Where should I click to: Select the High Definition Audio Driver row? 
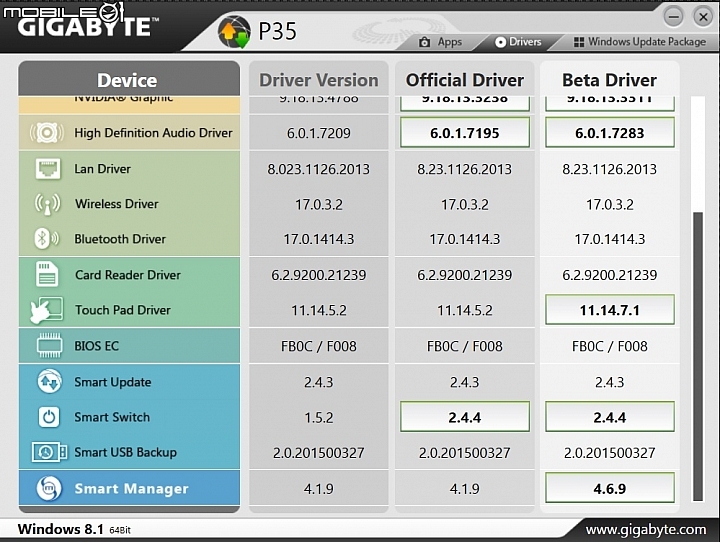tap(129, 133)
